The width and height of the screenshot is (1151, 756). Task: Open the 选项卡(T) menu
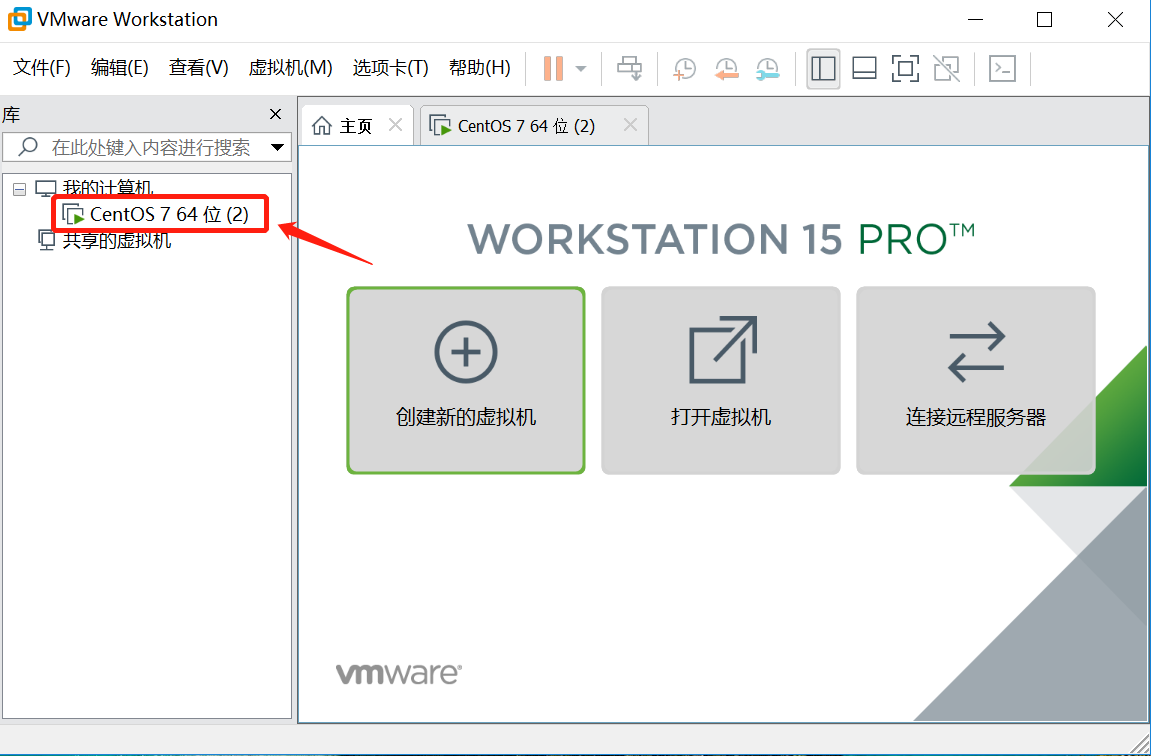(x=391, y=68)
